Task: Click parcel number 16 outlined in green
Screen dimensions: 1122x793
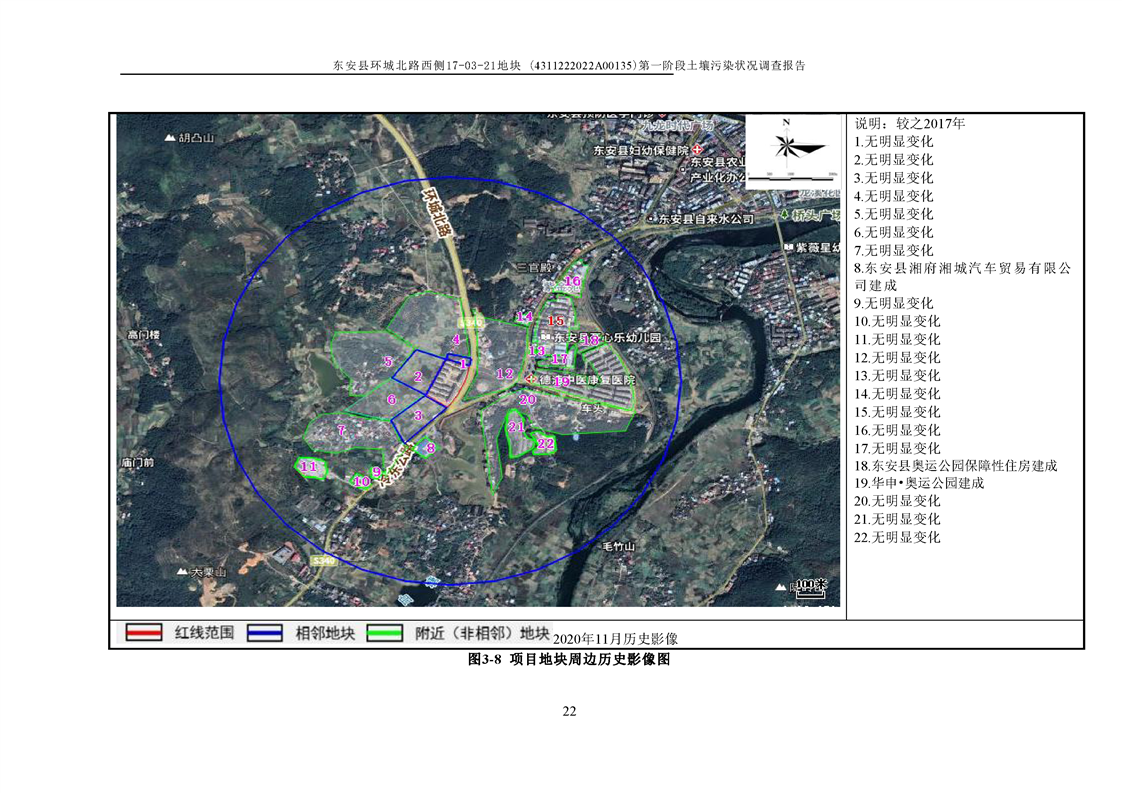Action: click(x=572, y=282)
